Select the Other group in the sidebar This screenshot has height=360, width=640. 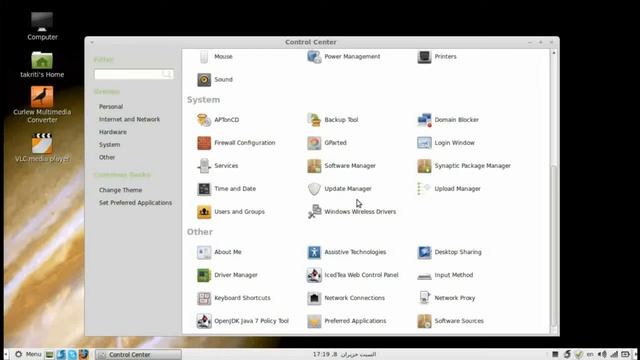coord(107,157)
